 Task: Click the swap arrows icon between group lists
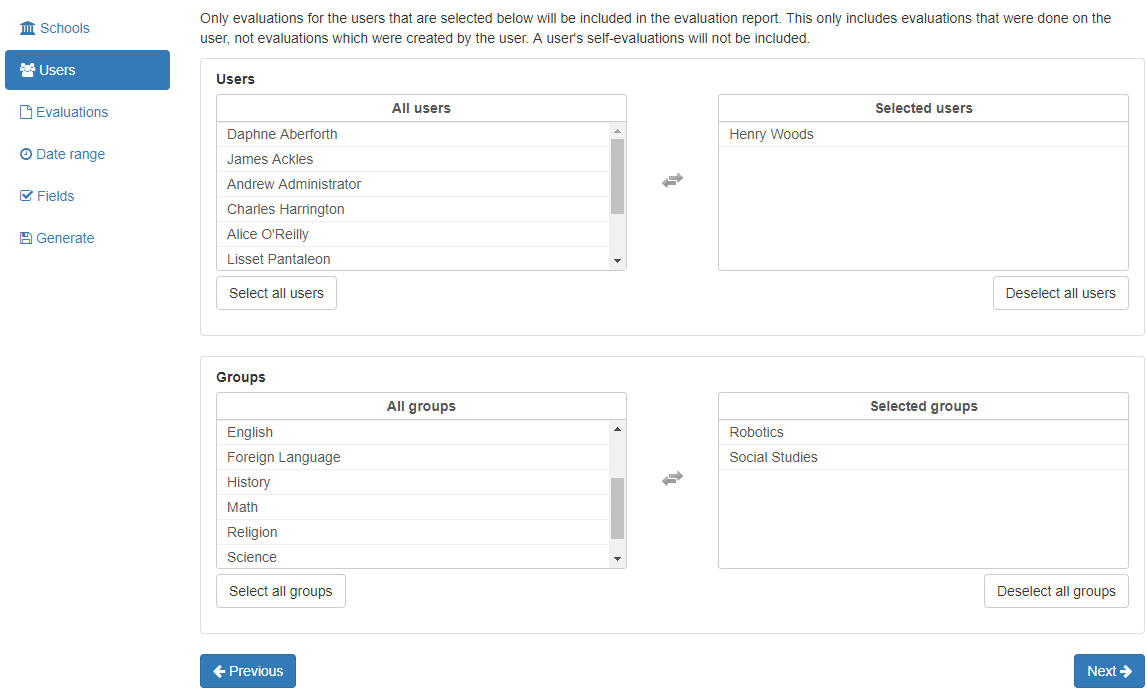click(x=672, y=478)
